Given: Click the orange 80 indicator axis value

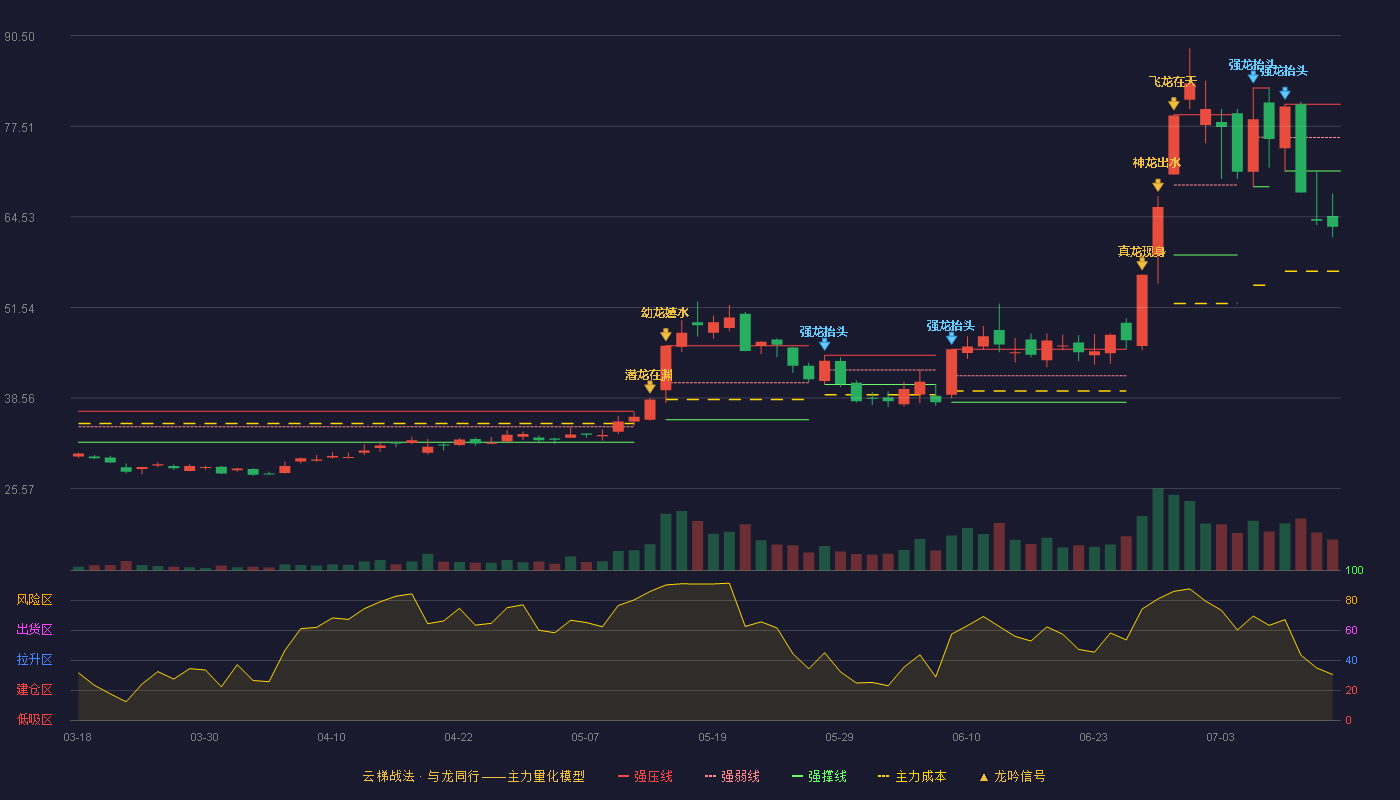Looking at the screenshot, I should [x=1351, y=600].
